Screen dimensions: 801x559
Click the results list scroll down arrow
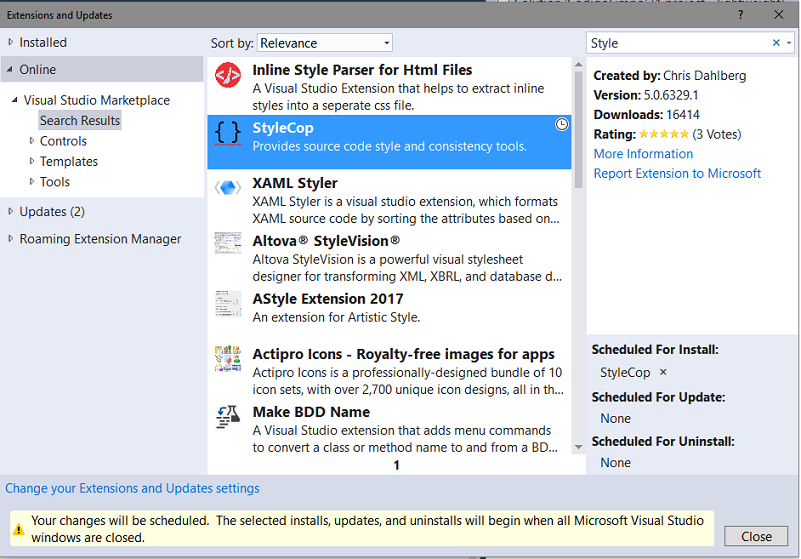pos(578,447)
